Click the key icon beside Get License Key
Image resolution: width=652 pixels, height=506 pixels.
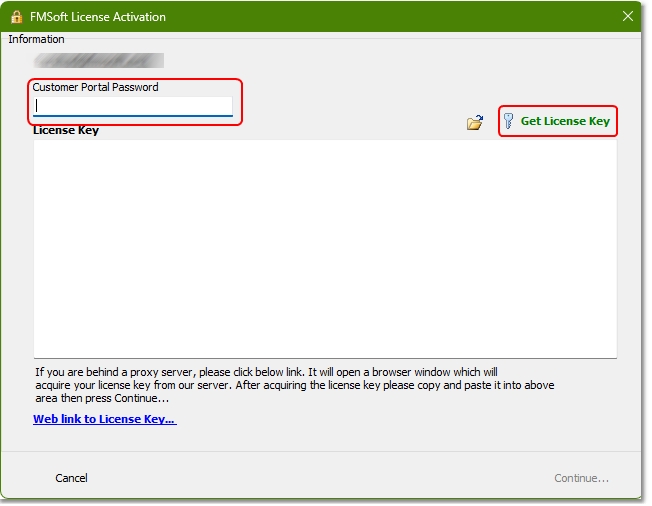508,121
